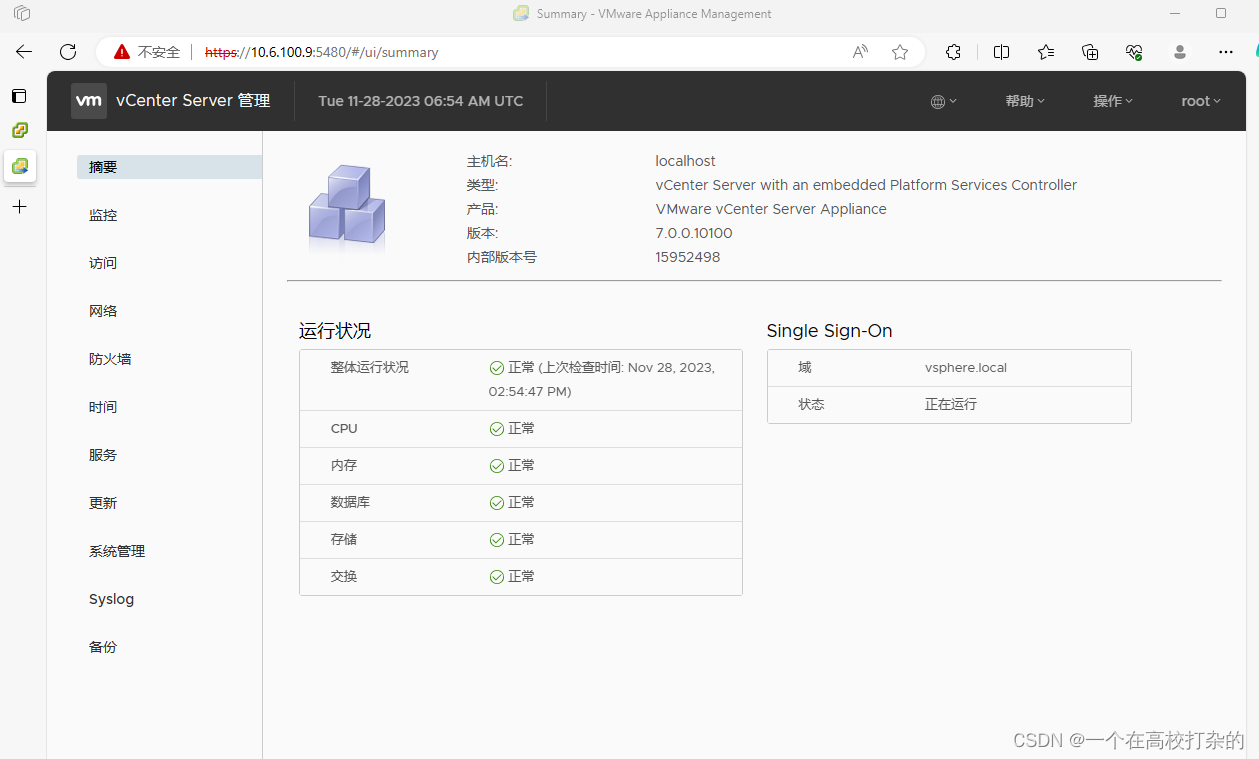Select 摘要 in the left navigation
The image size is (1259, 759).
(169, 167)
